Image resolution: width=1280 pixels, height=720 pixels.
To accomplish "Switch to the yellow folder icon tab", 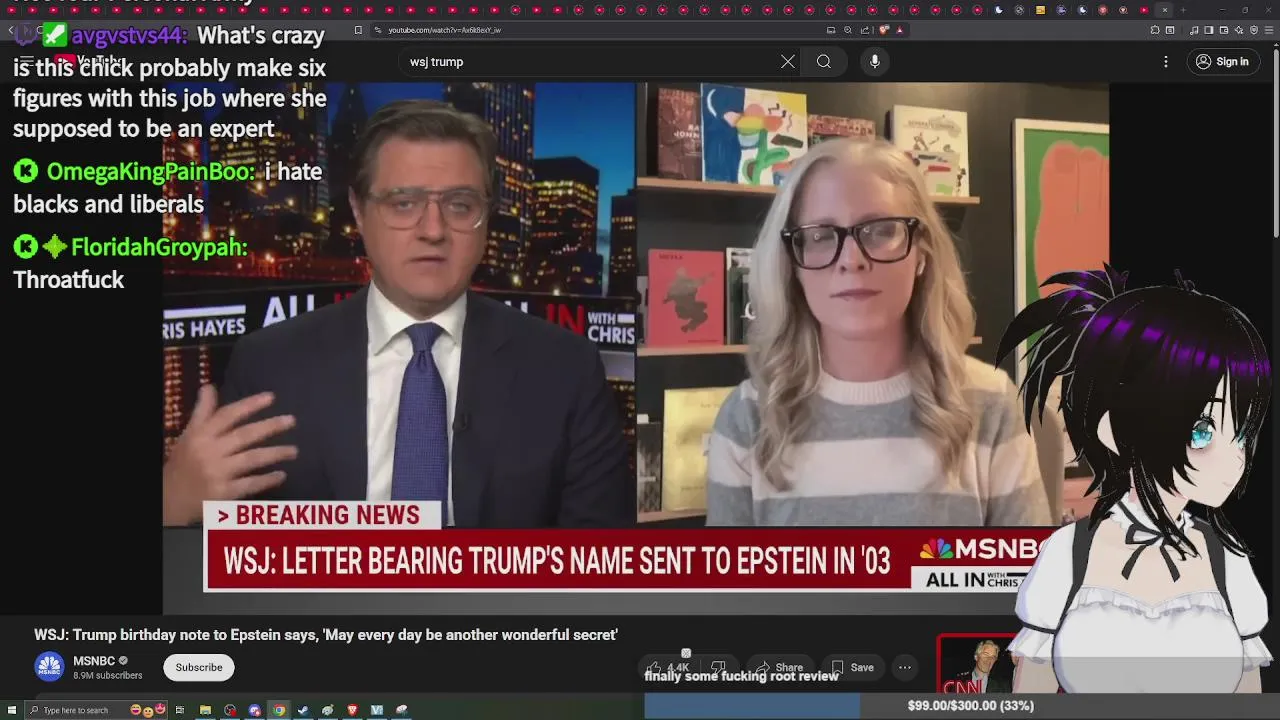I will (x=1040, y=10).
